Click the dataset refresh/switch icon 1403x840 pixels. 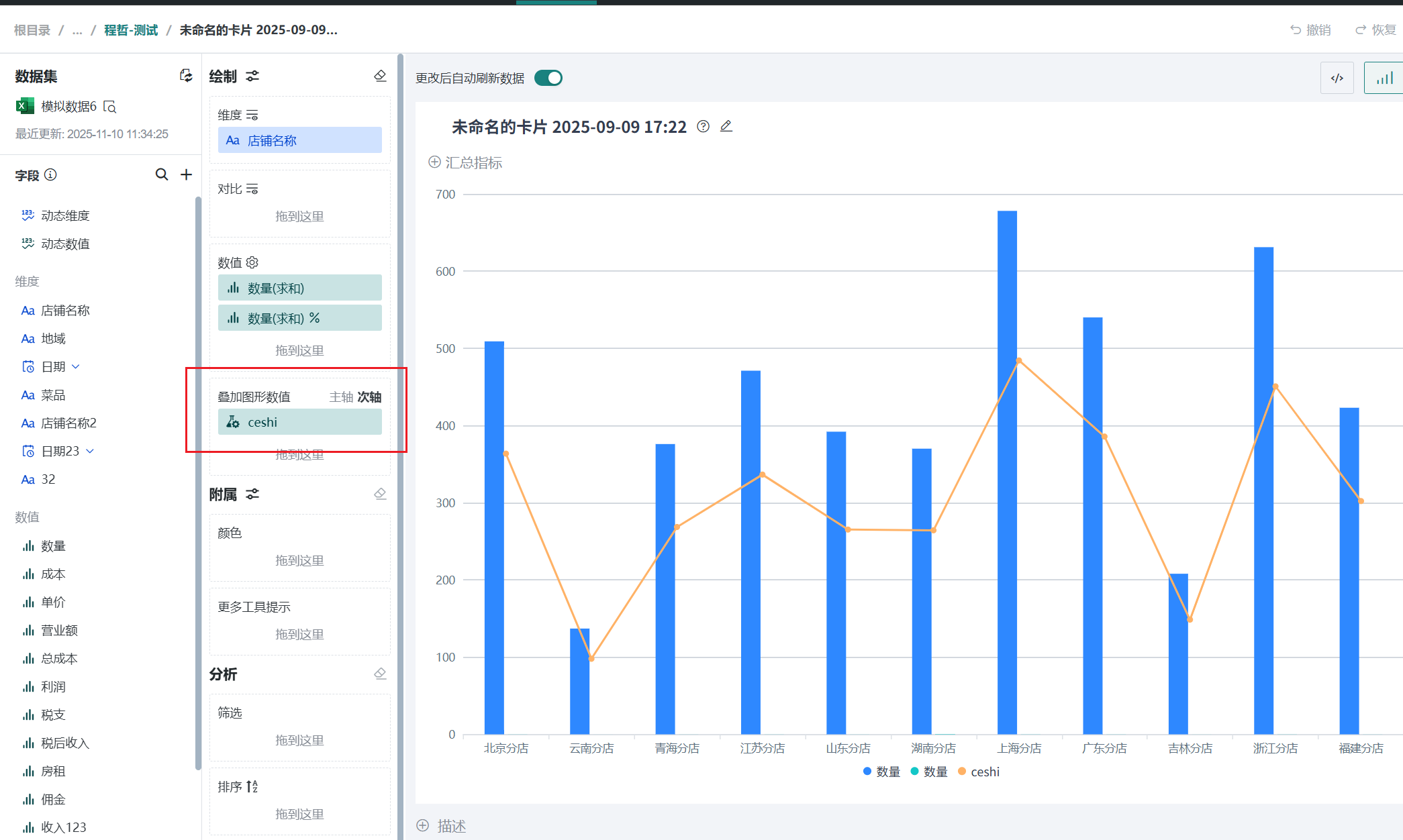click(x=186, y=76)
